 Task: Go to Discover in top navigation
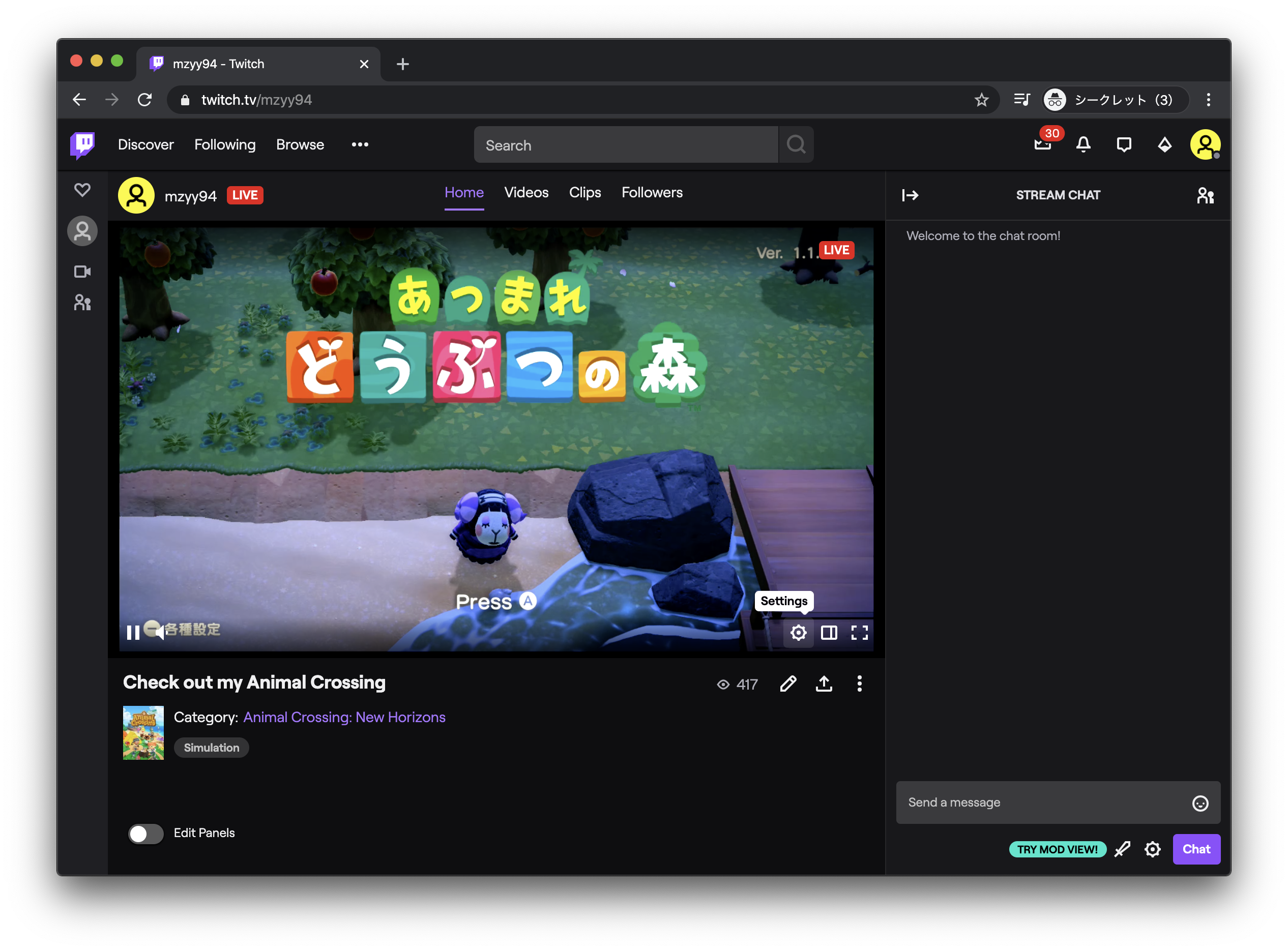point(145,144)
